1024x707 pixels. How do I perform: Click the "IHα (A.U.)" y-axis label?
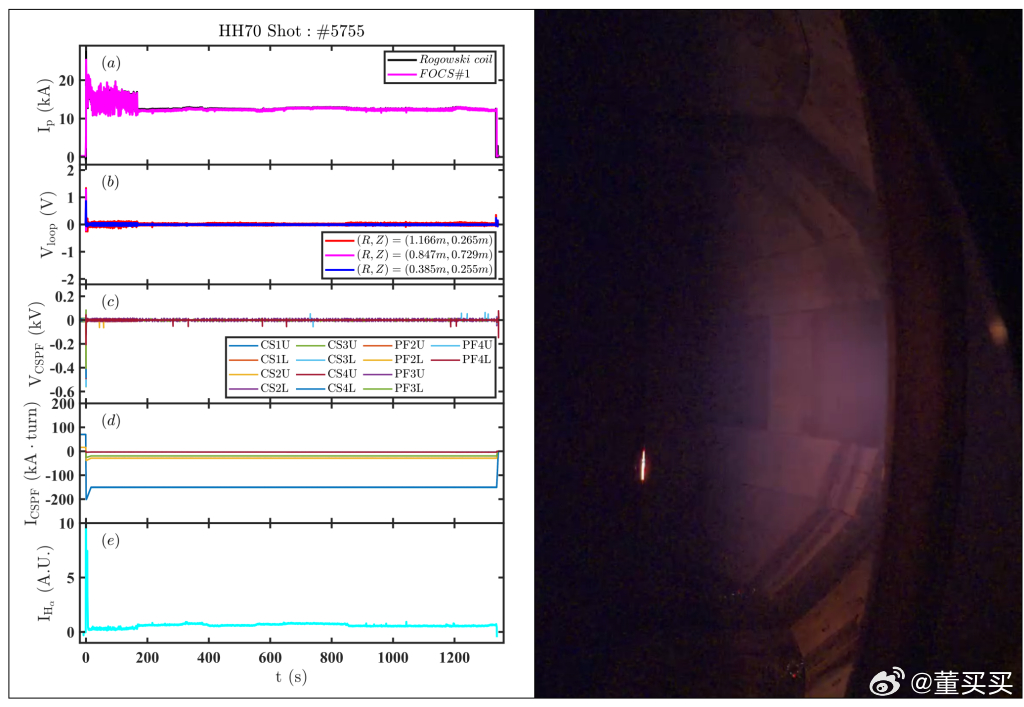point(46,582)
